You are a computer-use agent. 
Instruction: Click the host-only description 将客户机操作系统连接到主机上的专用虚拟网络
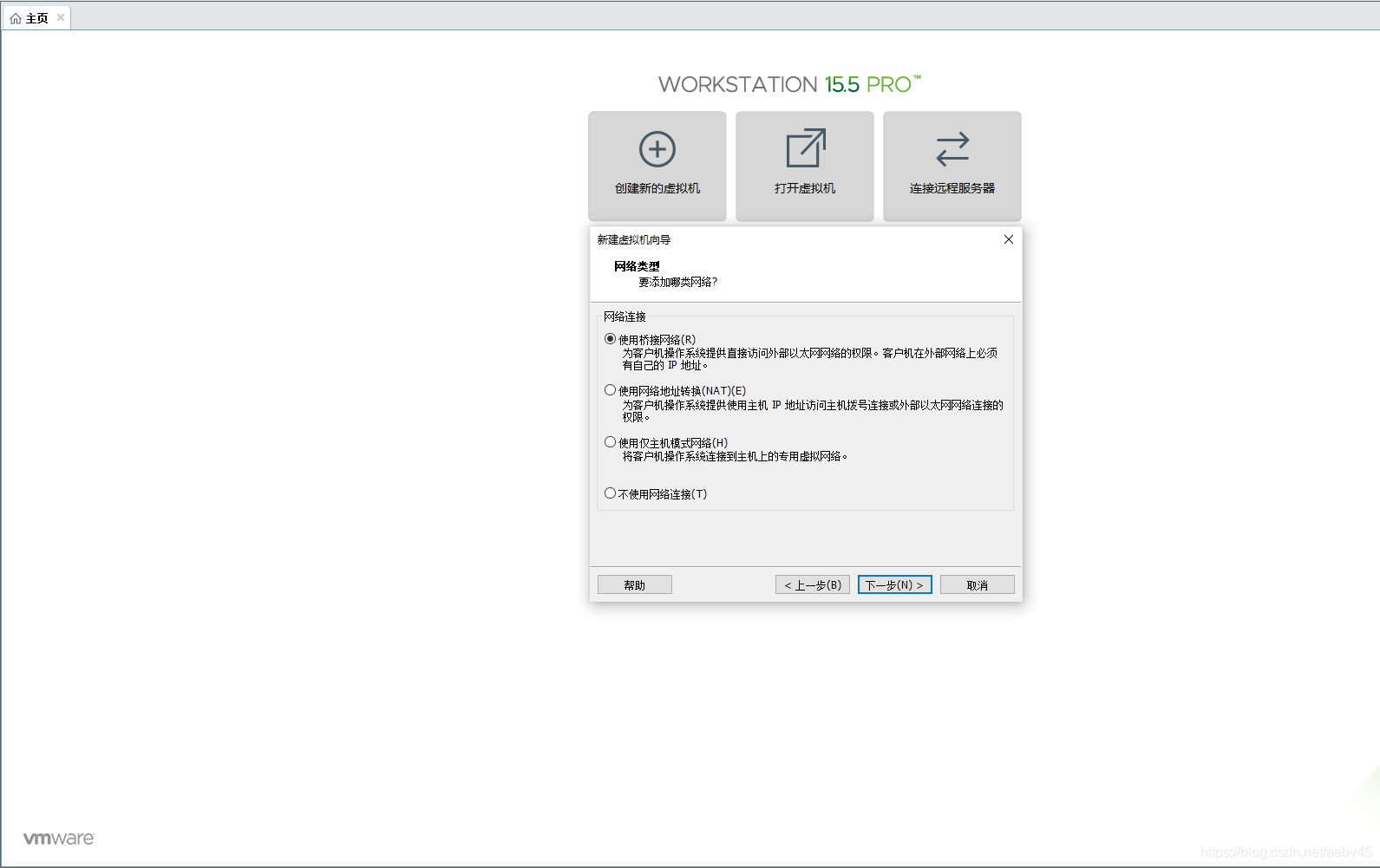pyautogui.click(x=735, y=456)
